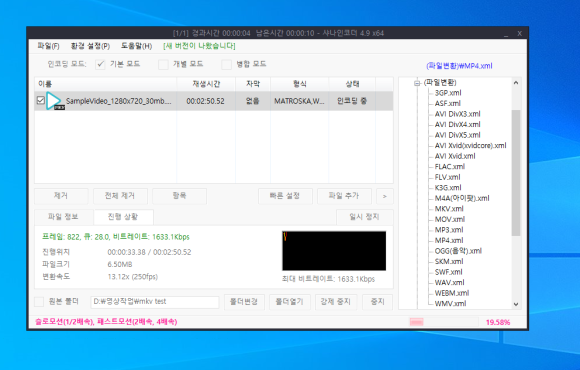Image resolution: width=580 pixels, height=370 pixels.
Task: Click the 파일 추가 button
Action: (344, 196)
